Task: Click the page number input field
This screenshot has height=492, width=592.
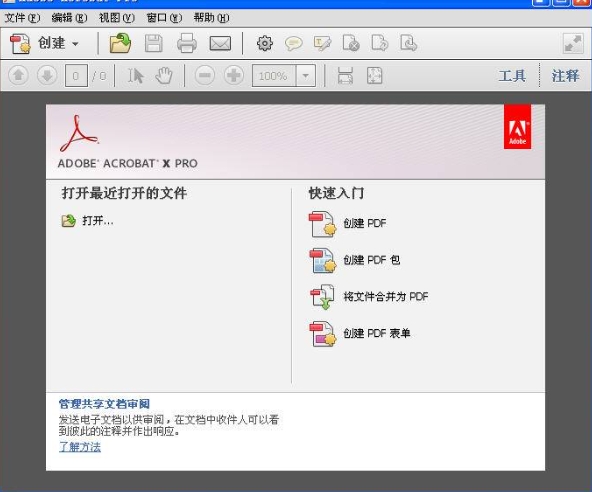Action: (x=76, y=76)
